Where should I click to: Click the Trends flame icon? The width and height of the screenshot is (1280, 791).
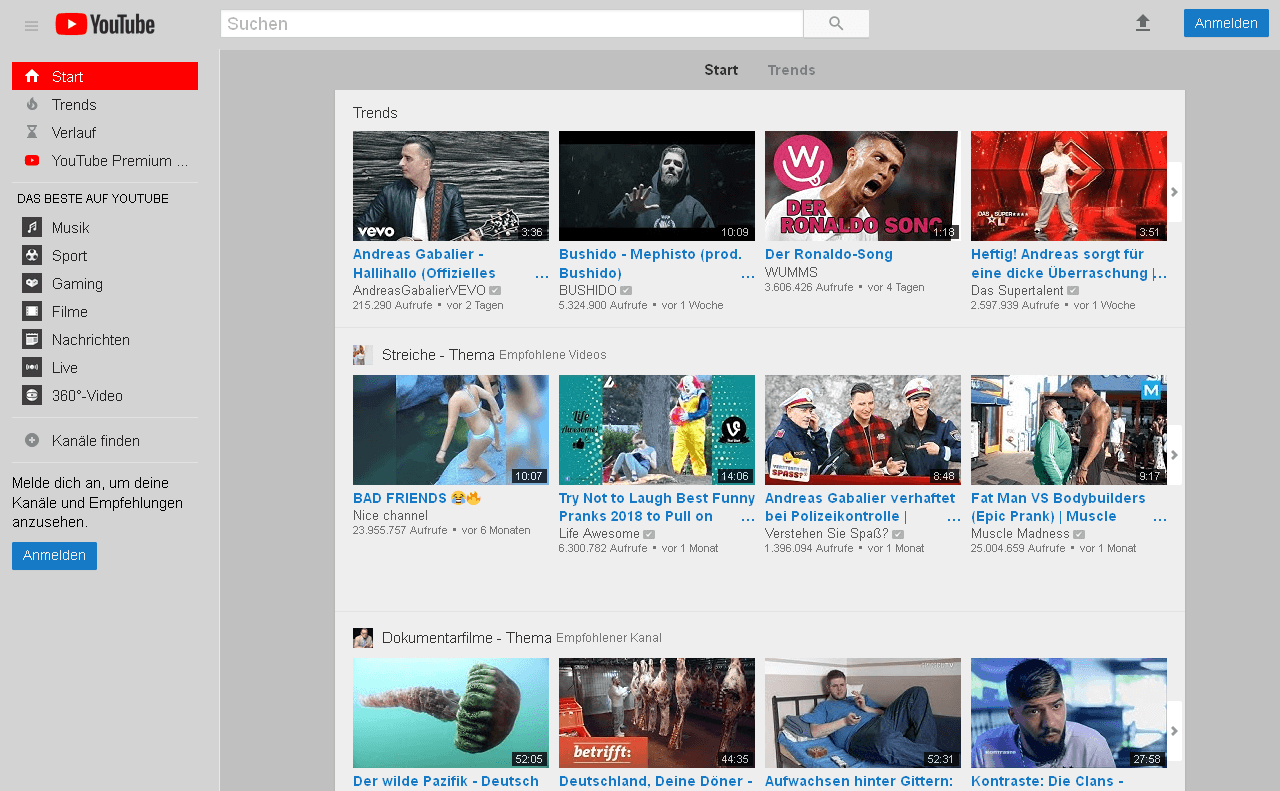tap(32, 104)
